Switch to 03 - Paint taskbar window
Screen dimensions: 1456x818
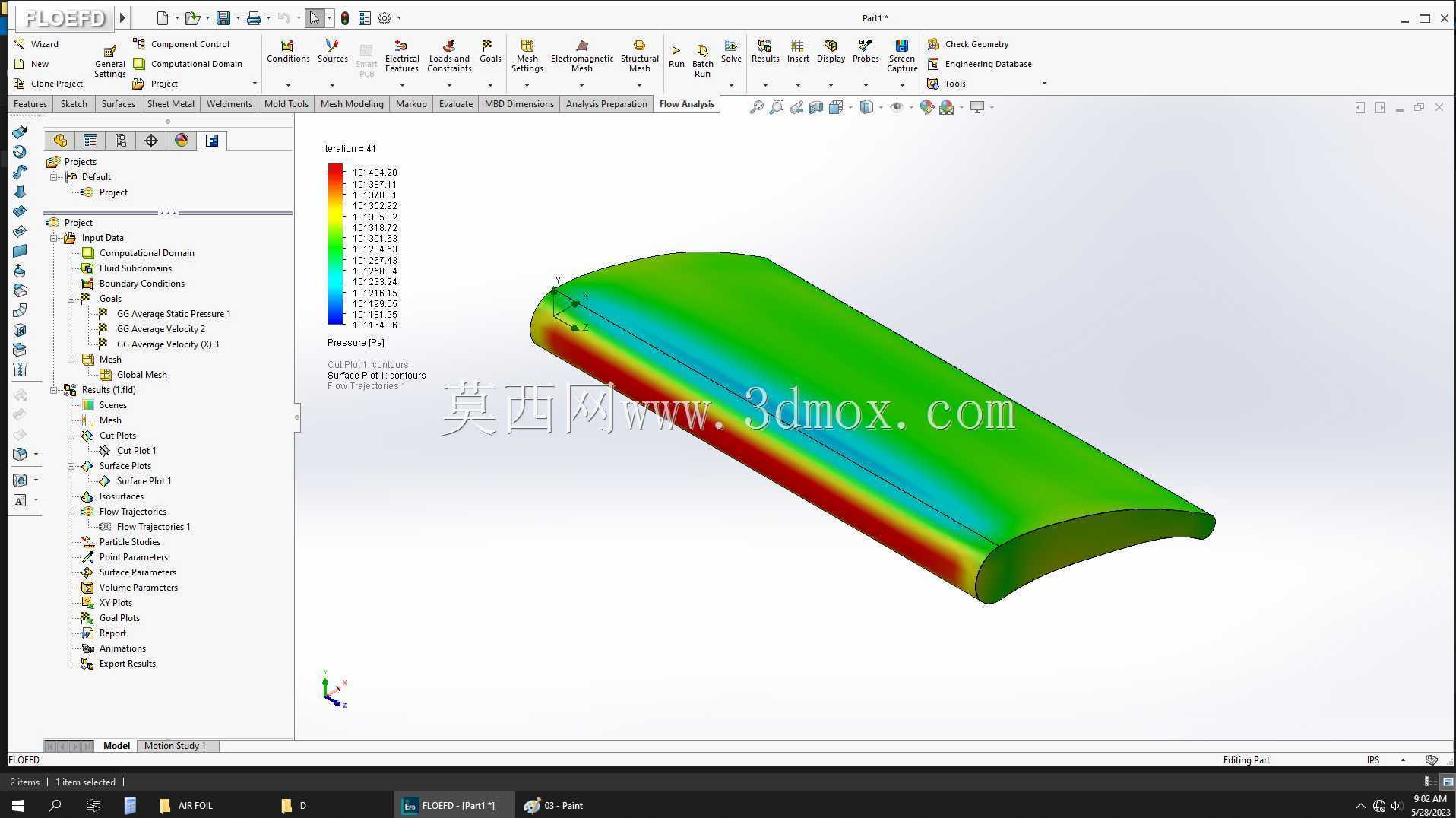[555, 806]
